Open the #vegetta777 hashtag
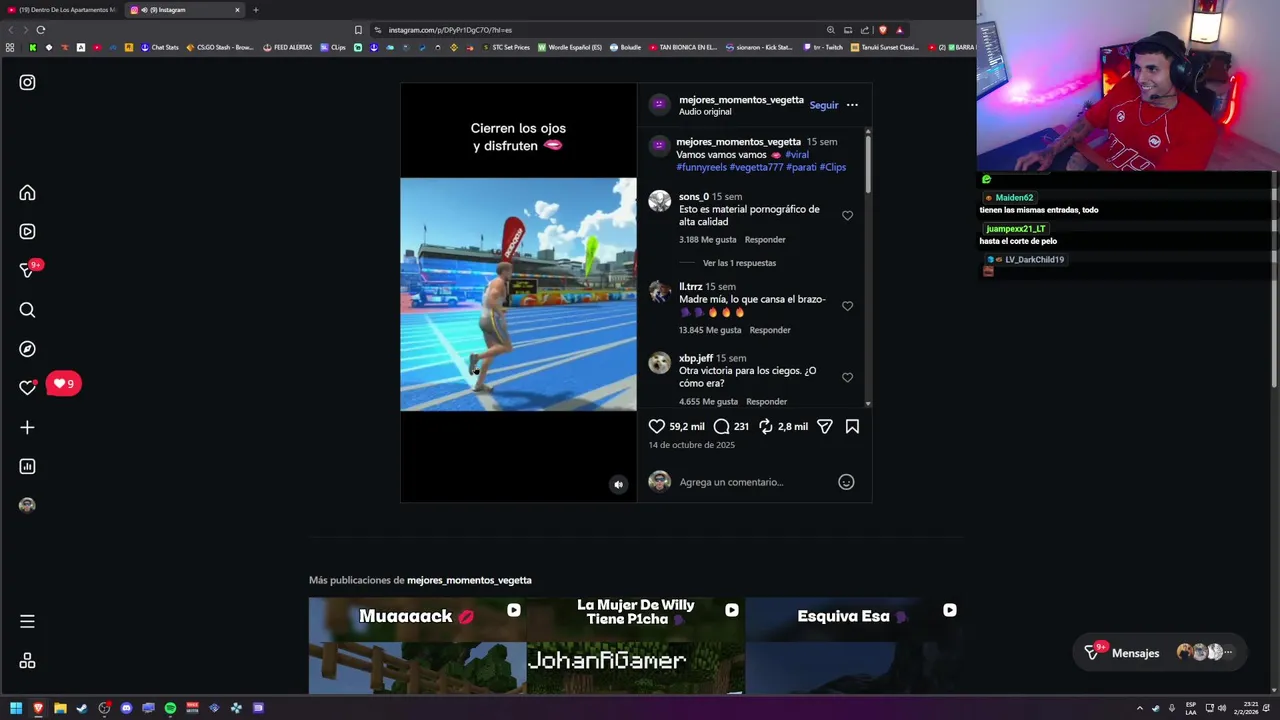This screenshot has height=720, width=1280. pos(756,167)
